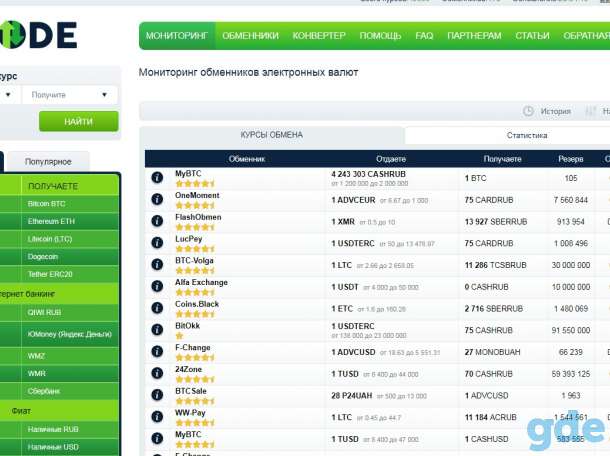Open info icon next to OneMoment
610x456 pixels.
coord(157,200)
